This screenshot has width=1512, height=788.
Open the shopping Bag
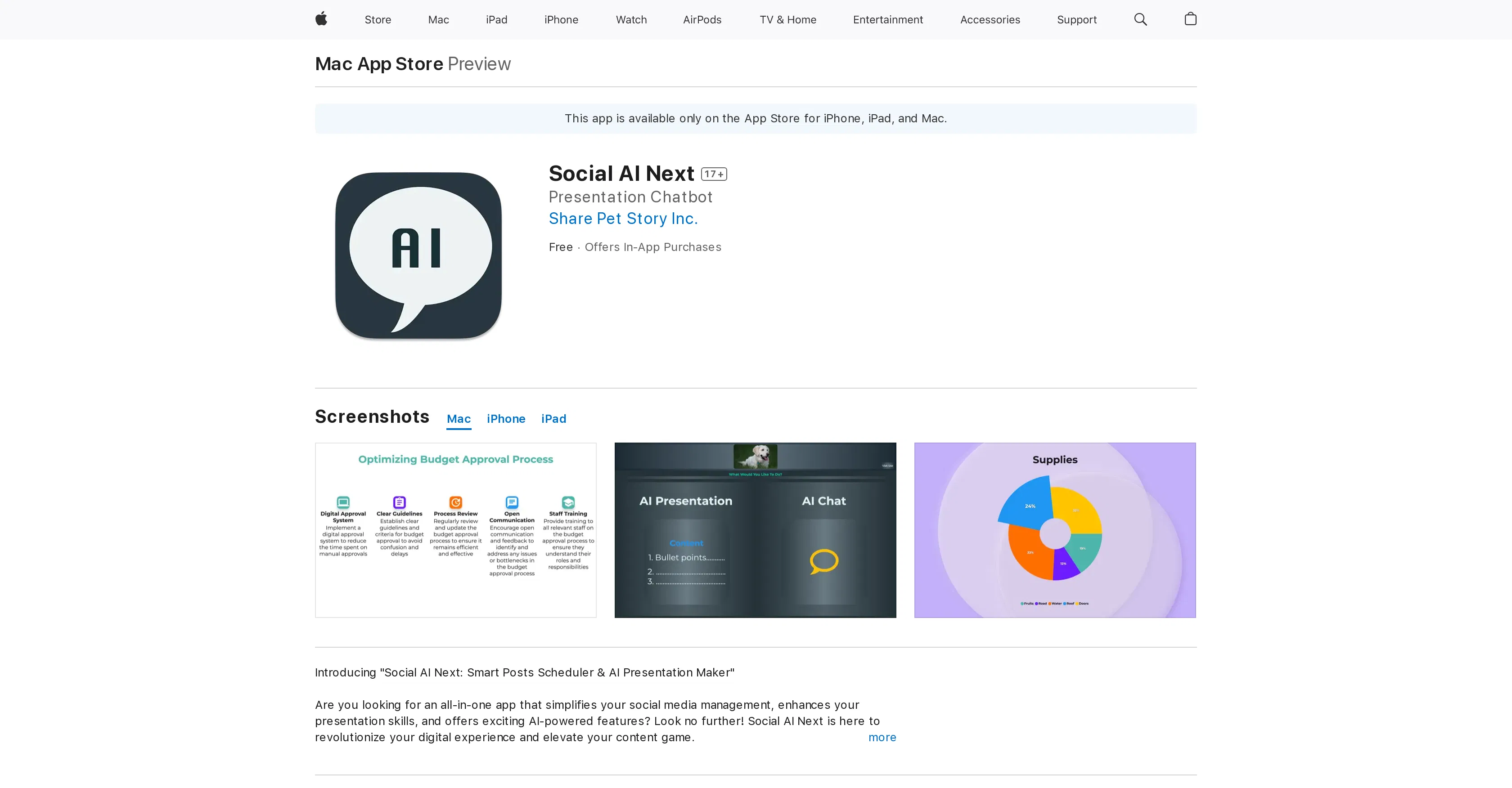tap(1190, 19)
